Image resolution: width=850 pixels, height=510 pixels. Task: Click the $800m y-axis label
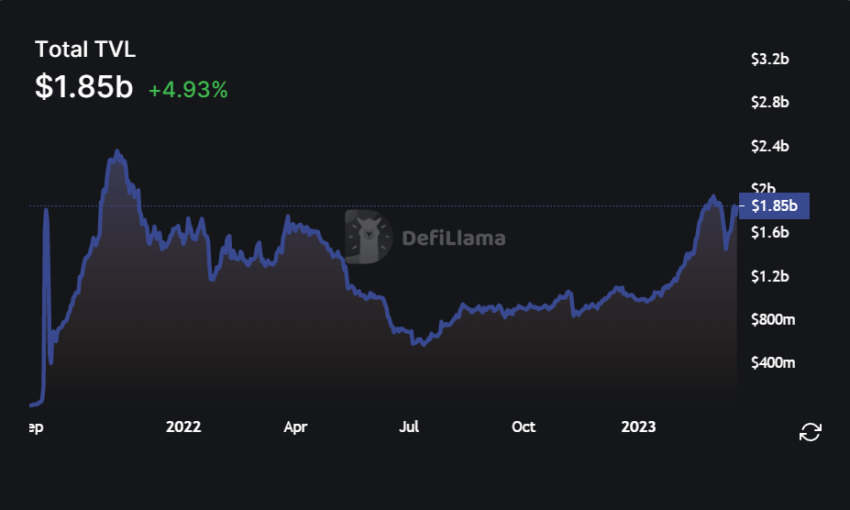[773, 320]
